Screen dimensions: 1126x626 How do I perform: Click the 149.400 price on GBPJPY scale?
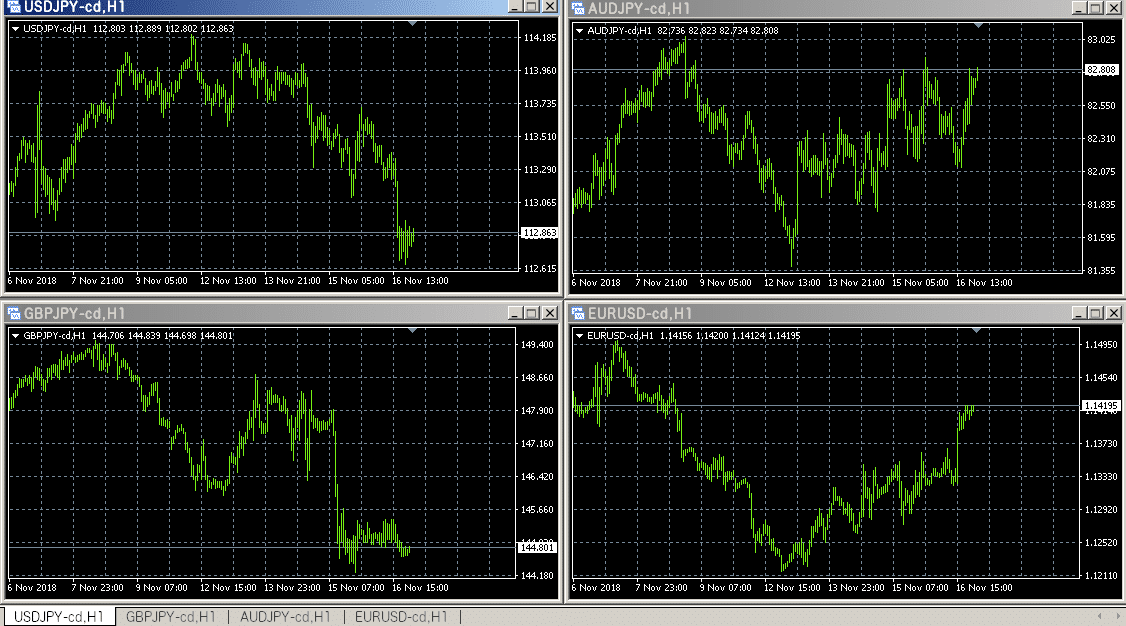pos(537,345)
